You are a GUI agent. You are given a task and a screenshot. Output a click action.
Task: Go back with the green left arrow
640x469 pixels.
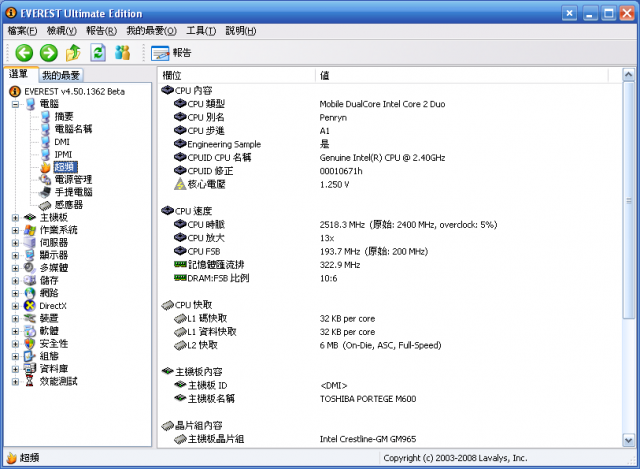(x=24, y=53)
